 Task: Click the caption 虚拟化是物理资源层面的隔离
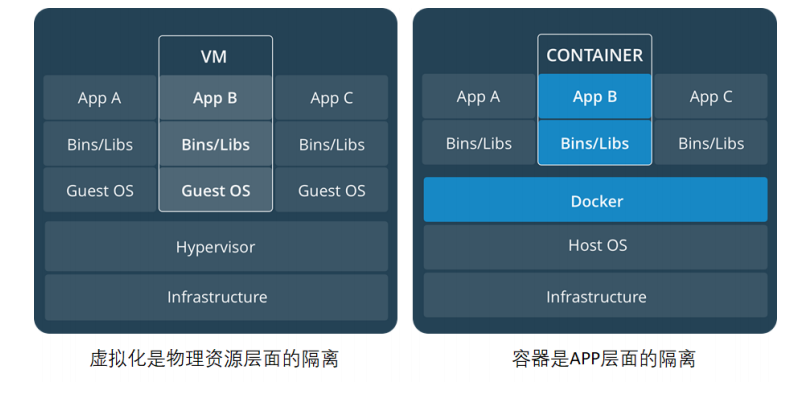point(214,359)
